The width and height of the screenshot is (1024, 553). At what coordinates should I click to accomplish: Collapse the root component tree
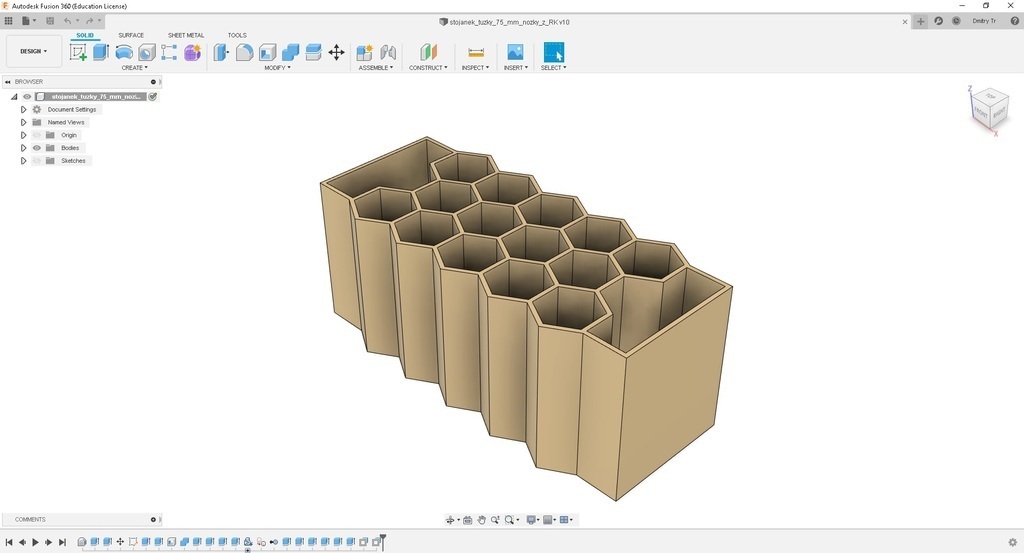[x=14, y=97]
